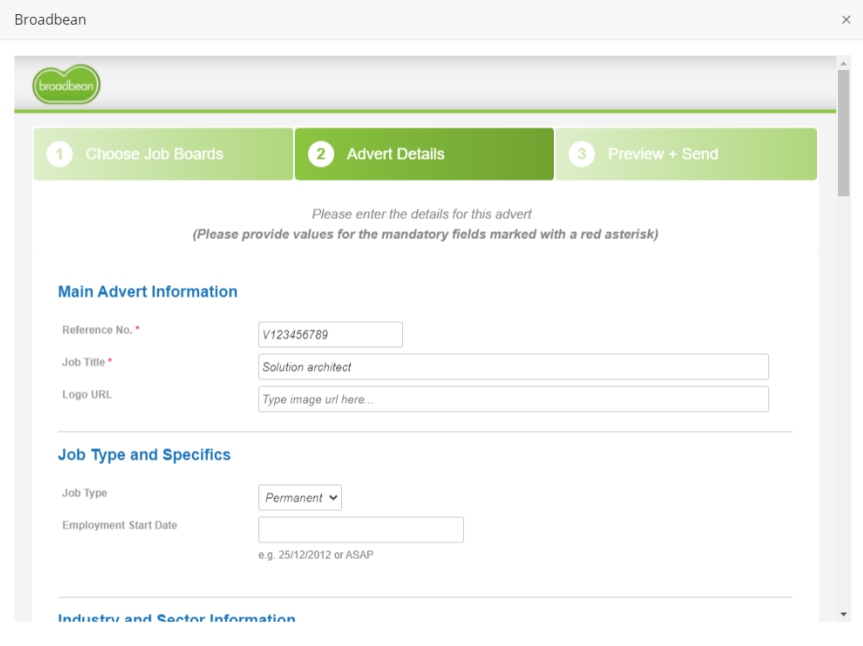Focus the Logo URL input
Screen dimensions: 863x646
tap(514, 399)
